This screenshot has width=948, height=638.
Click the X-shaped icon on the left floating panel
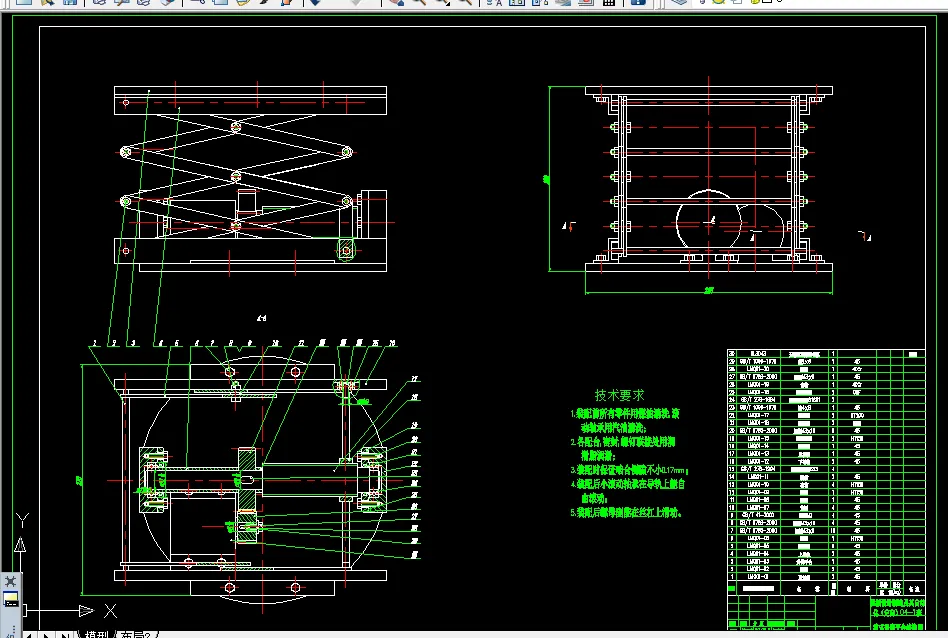pos(11,582)
